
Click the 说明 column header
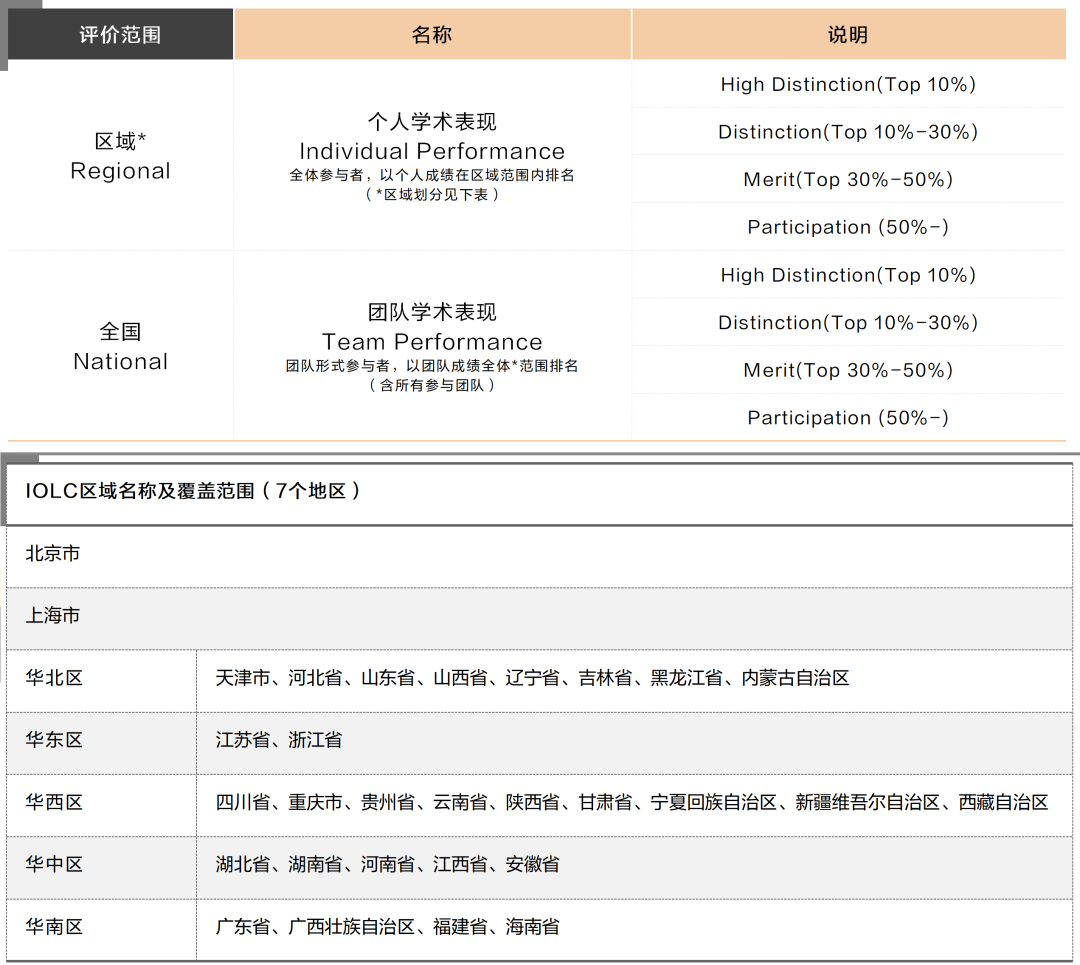(848, 33)
